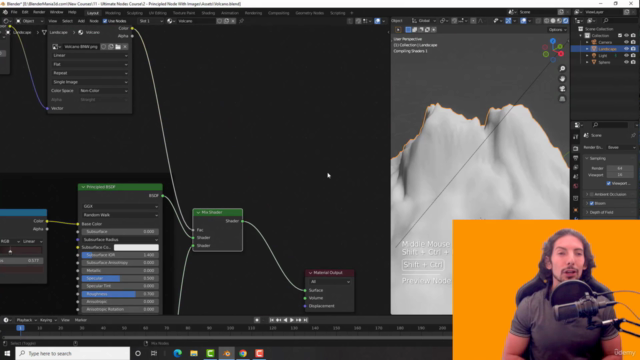Viewport: 640px width, 360px height.
Task: Click the Slot 1 material slot selector
Action: pos(151,21)
